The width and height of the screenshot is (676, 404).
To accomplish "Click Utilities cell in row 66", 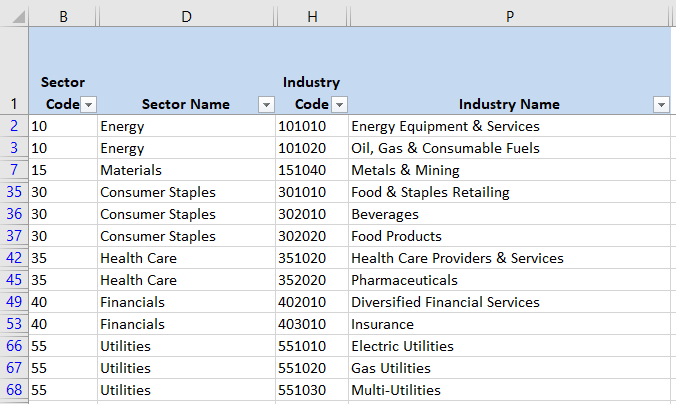I will pyautogui.click(x=186, y=346).
